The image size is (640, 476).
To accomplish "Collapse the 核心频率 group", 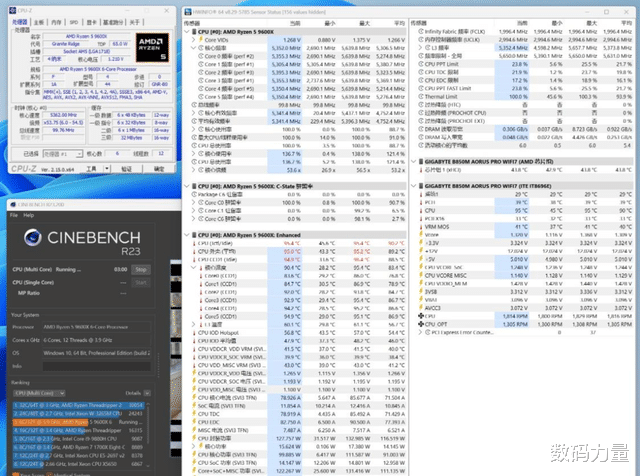I will (193, 48).
